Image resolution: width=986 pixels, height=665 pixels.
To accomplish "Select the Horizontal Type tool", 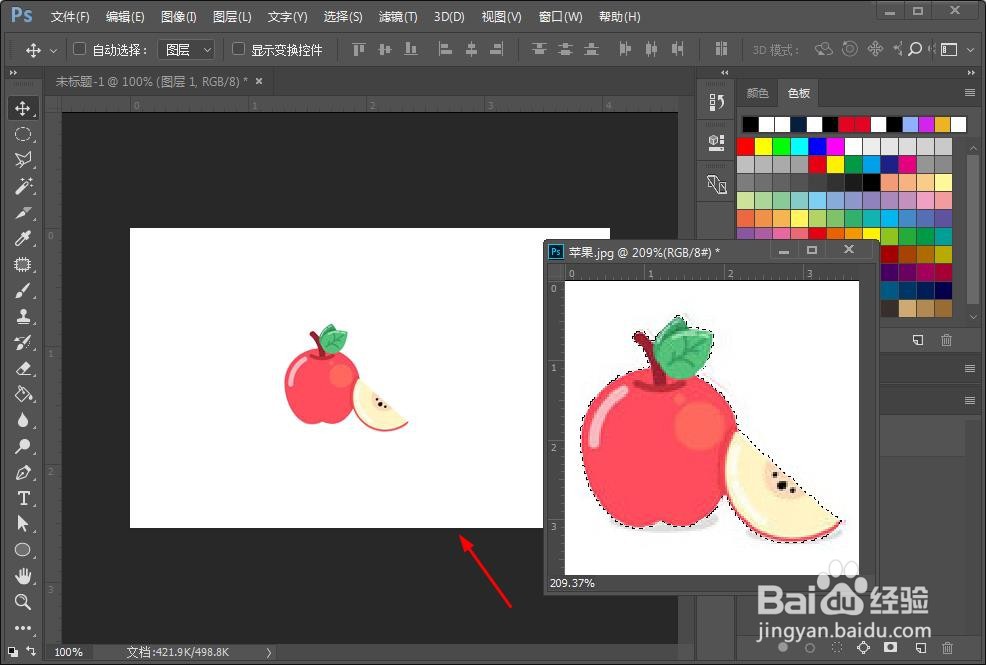I will (23, 498).
